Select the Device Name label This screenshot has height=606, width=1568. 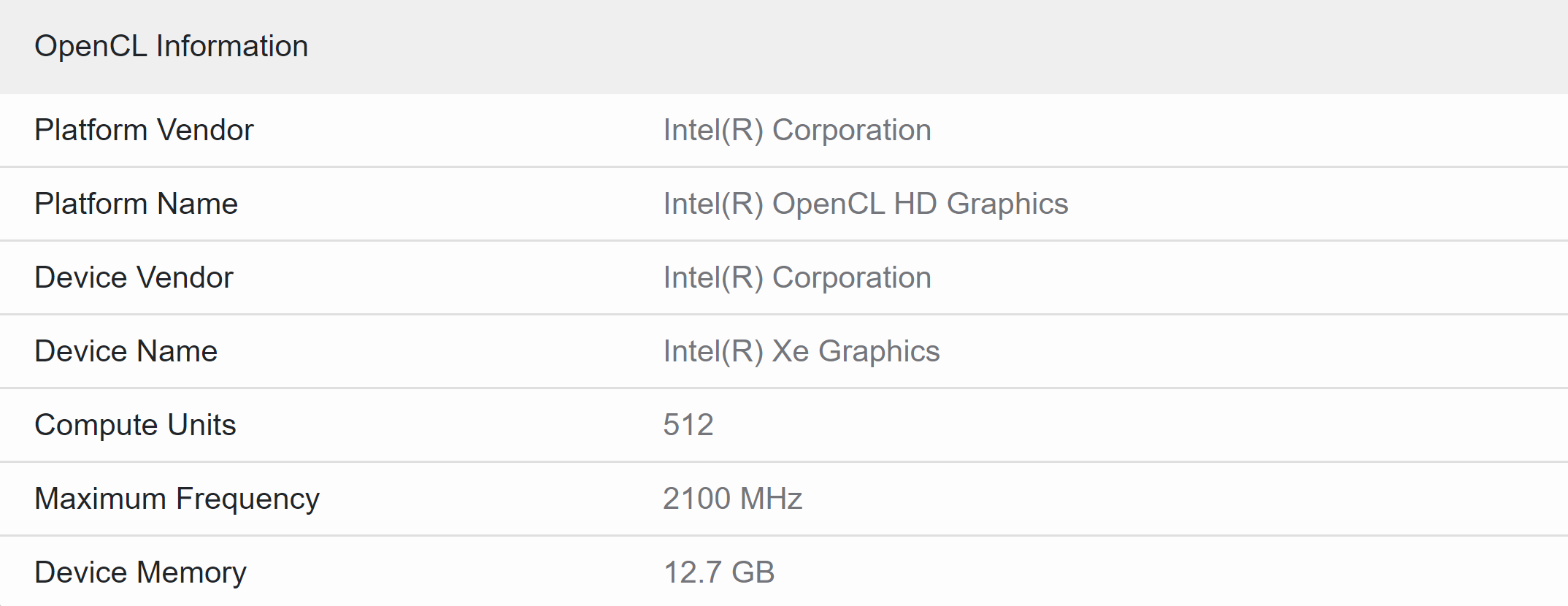point(126,351)
